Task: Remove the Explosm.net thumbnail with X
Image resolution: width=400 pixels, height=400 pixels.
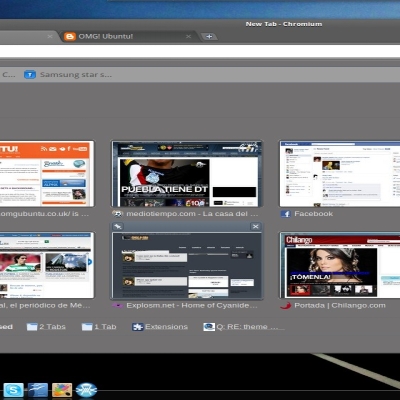Action: [x=255, y=227]
